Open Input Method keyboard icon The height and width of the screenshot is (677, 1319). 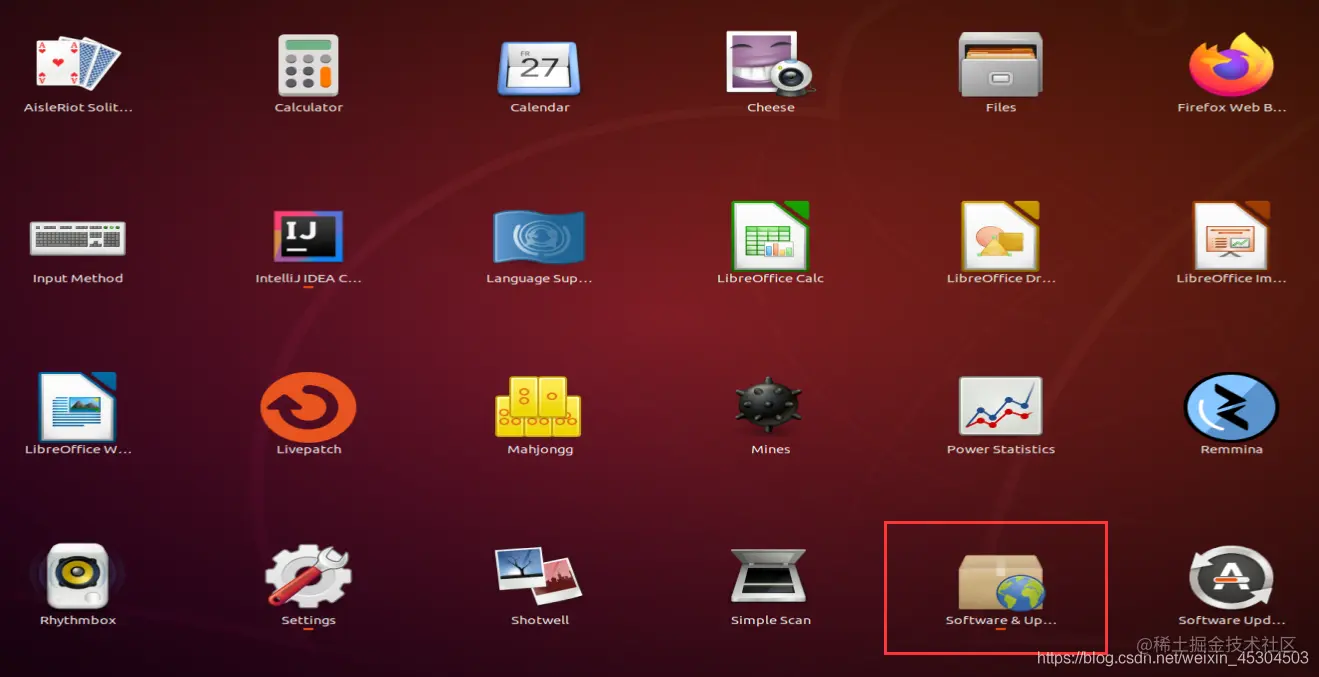click(x=78, y=237)
